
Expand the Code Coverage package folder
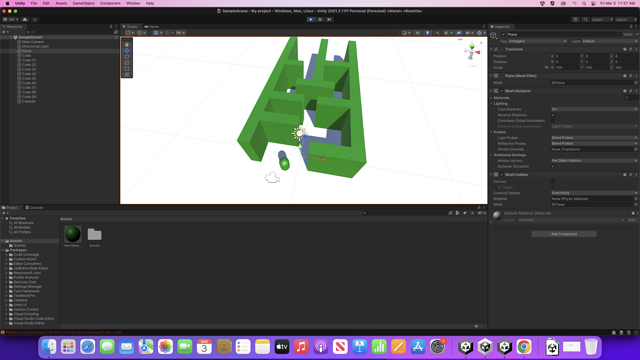pos(6,255)
